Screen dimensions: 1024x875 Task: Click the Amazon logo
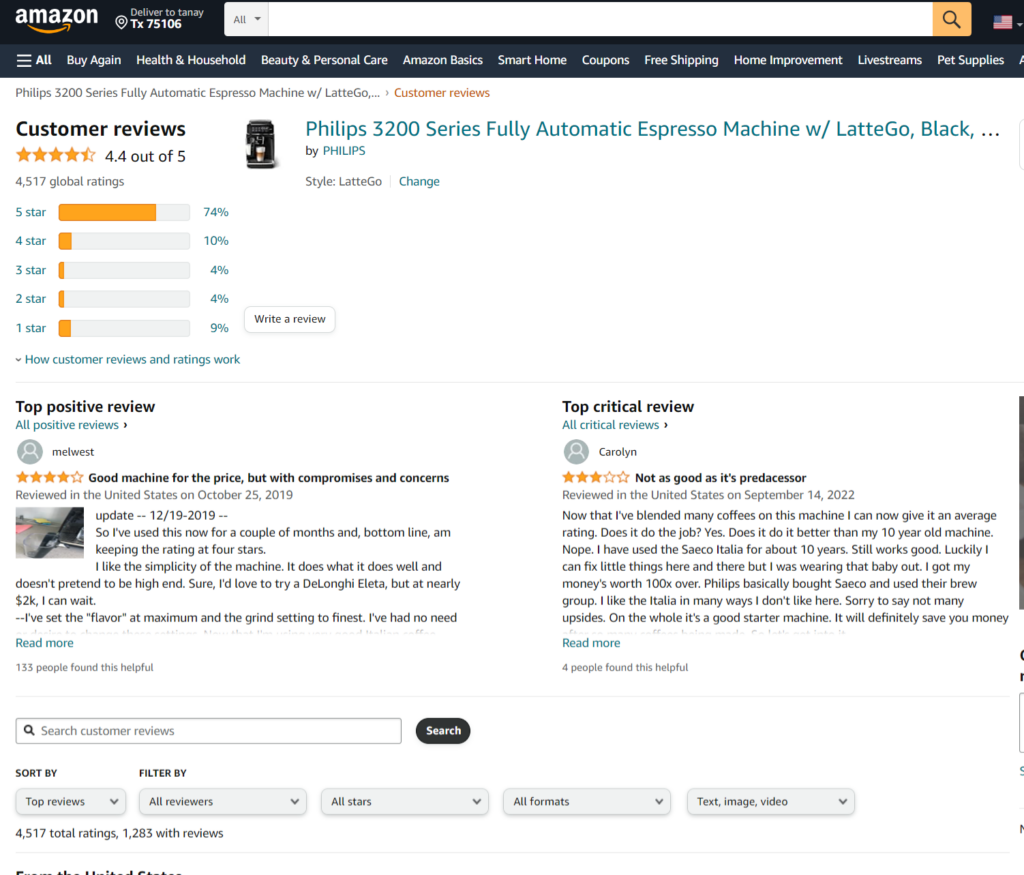point(56,20)
